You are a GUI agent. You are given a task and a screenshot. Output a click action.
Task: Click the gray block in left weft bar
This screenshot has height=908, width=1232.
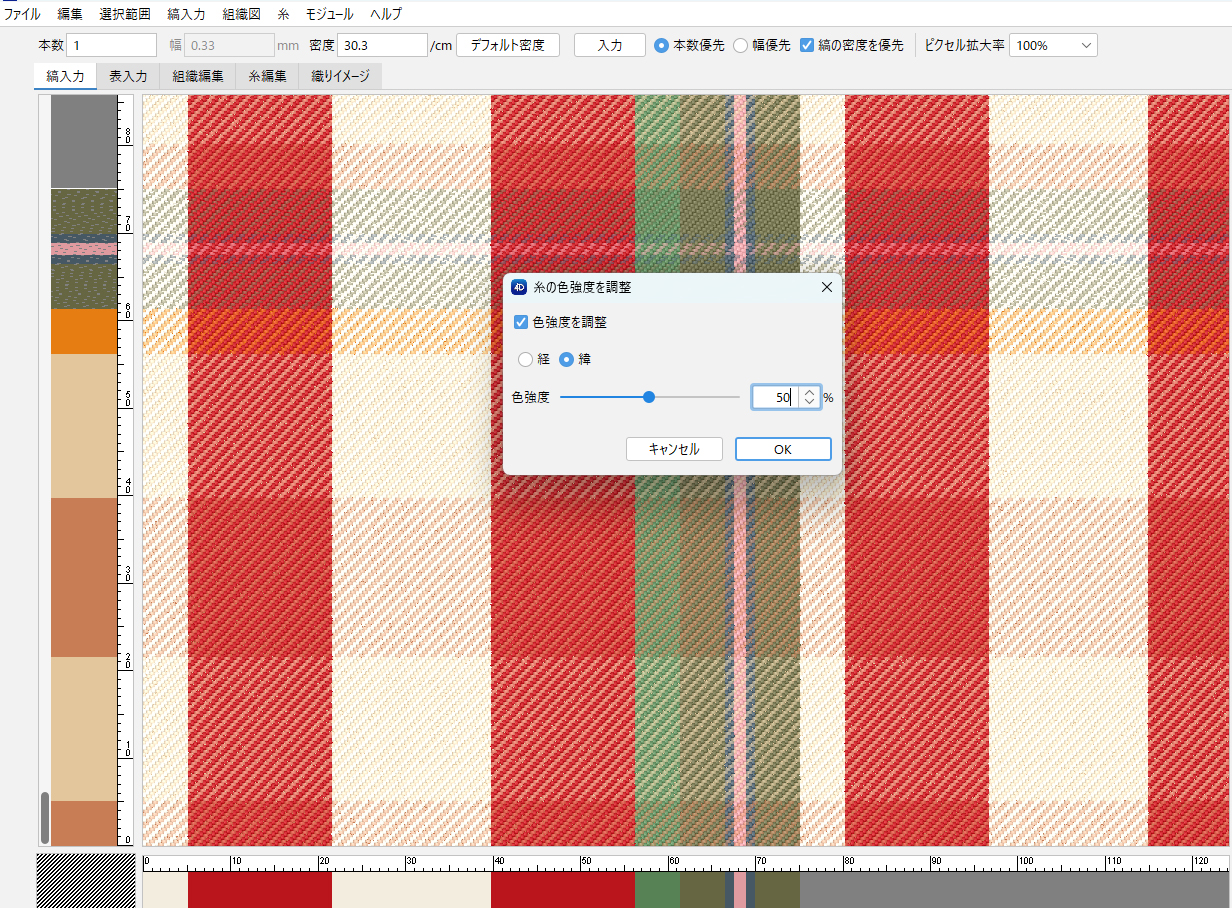pos(84,141)
